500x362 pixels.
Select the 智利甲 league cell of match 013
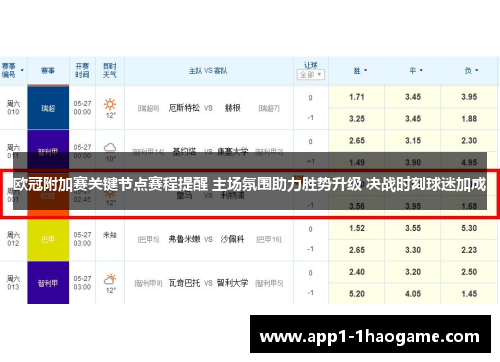(x=48, y=283)
